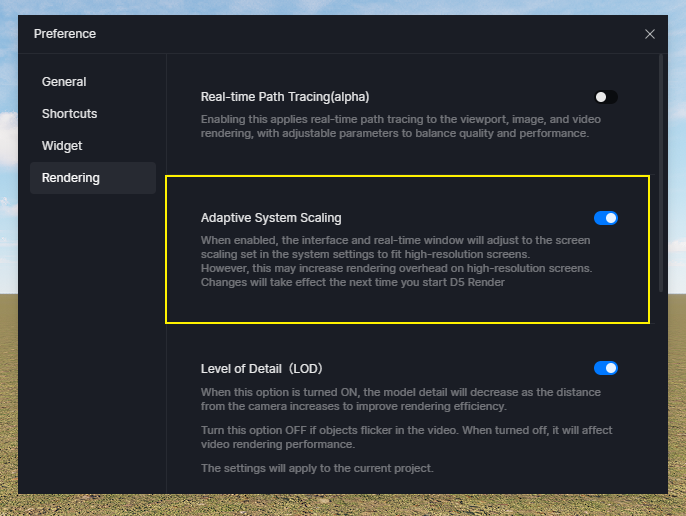Screen dimensions: 686x516
Task: Turn off Level of Detail toggle
Action: pyautogui.click(x=605, y=368)
